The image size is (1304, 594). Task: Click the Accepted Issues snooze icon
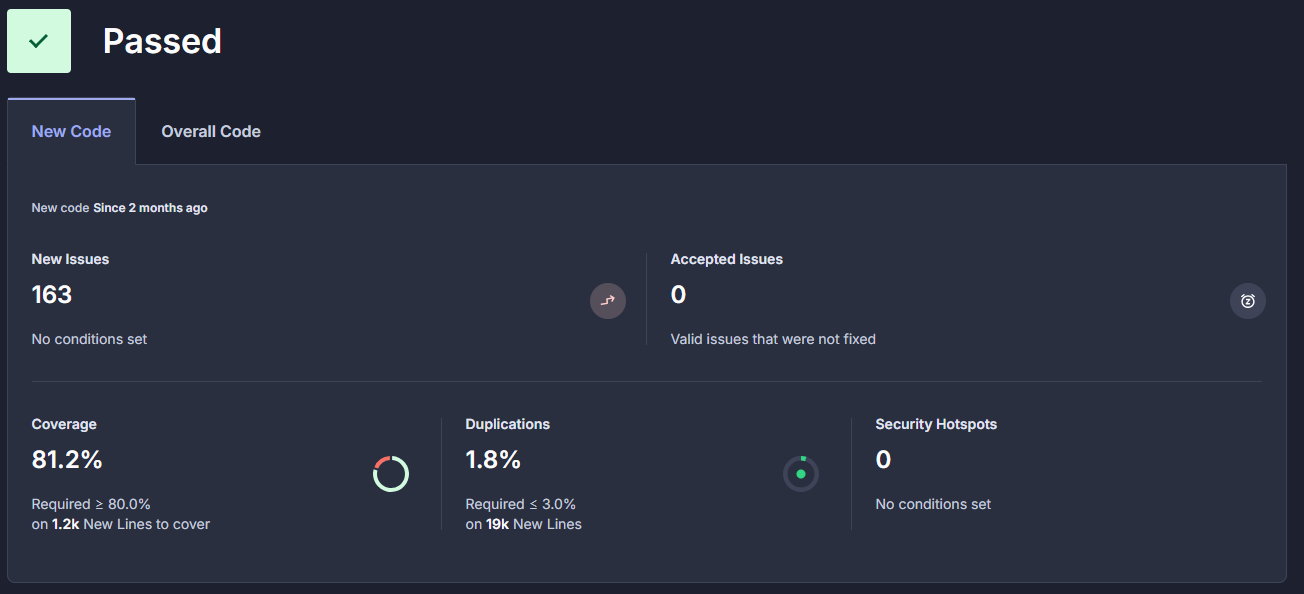[x=1248, y=301]
